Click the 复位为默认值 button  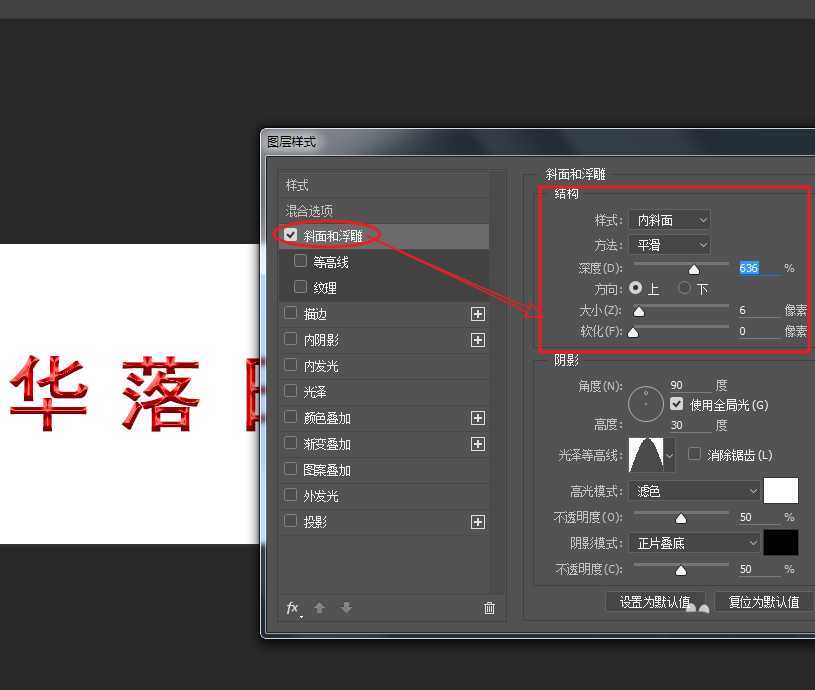click(763, 602)
